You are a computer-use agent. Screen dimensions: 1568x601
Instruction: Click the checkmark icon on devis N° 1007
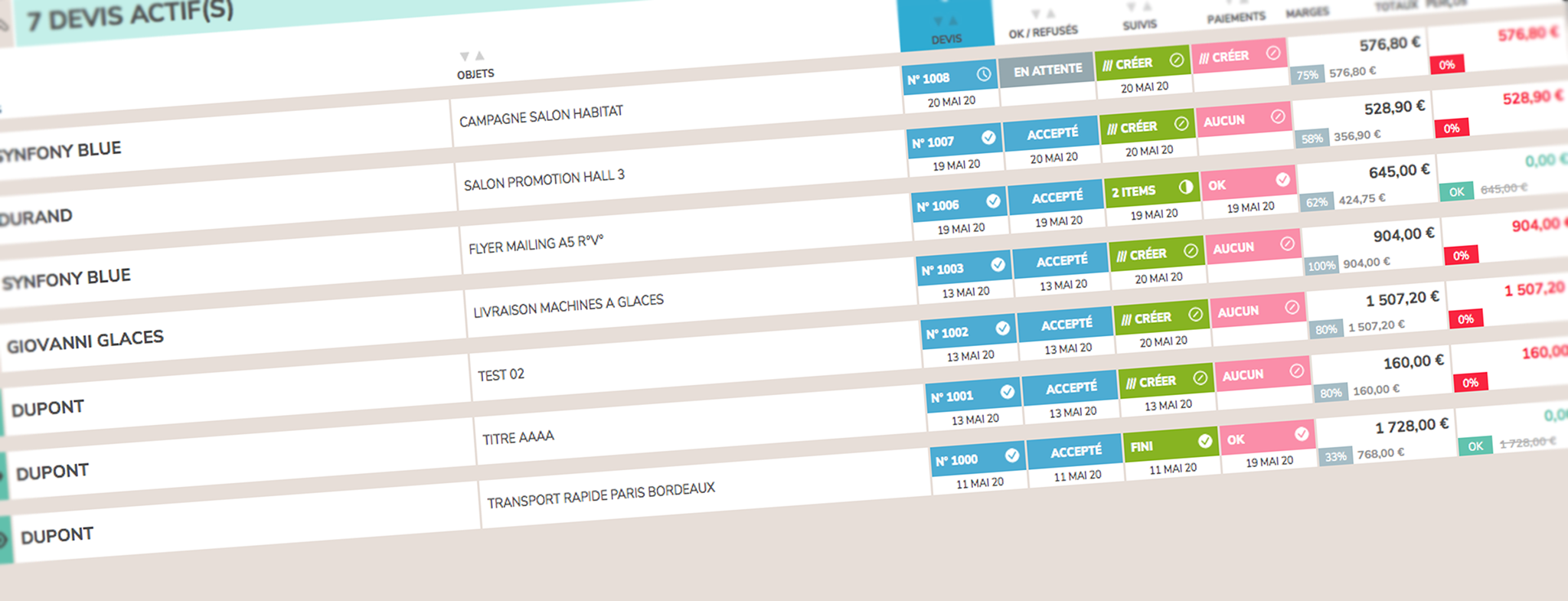tap(988, 137)
